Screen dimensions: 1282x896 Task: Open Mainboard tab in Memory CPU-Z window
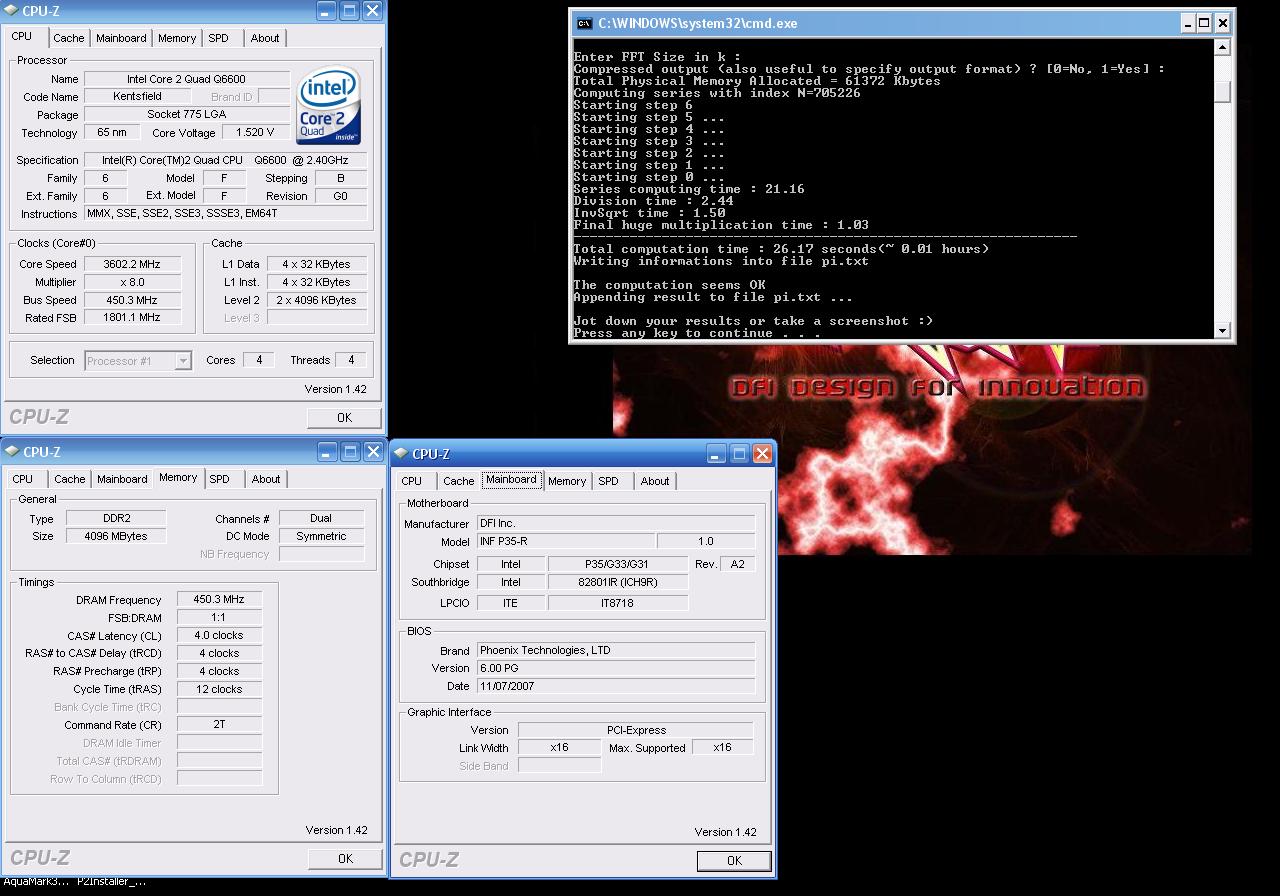click(x=122, y=479)
